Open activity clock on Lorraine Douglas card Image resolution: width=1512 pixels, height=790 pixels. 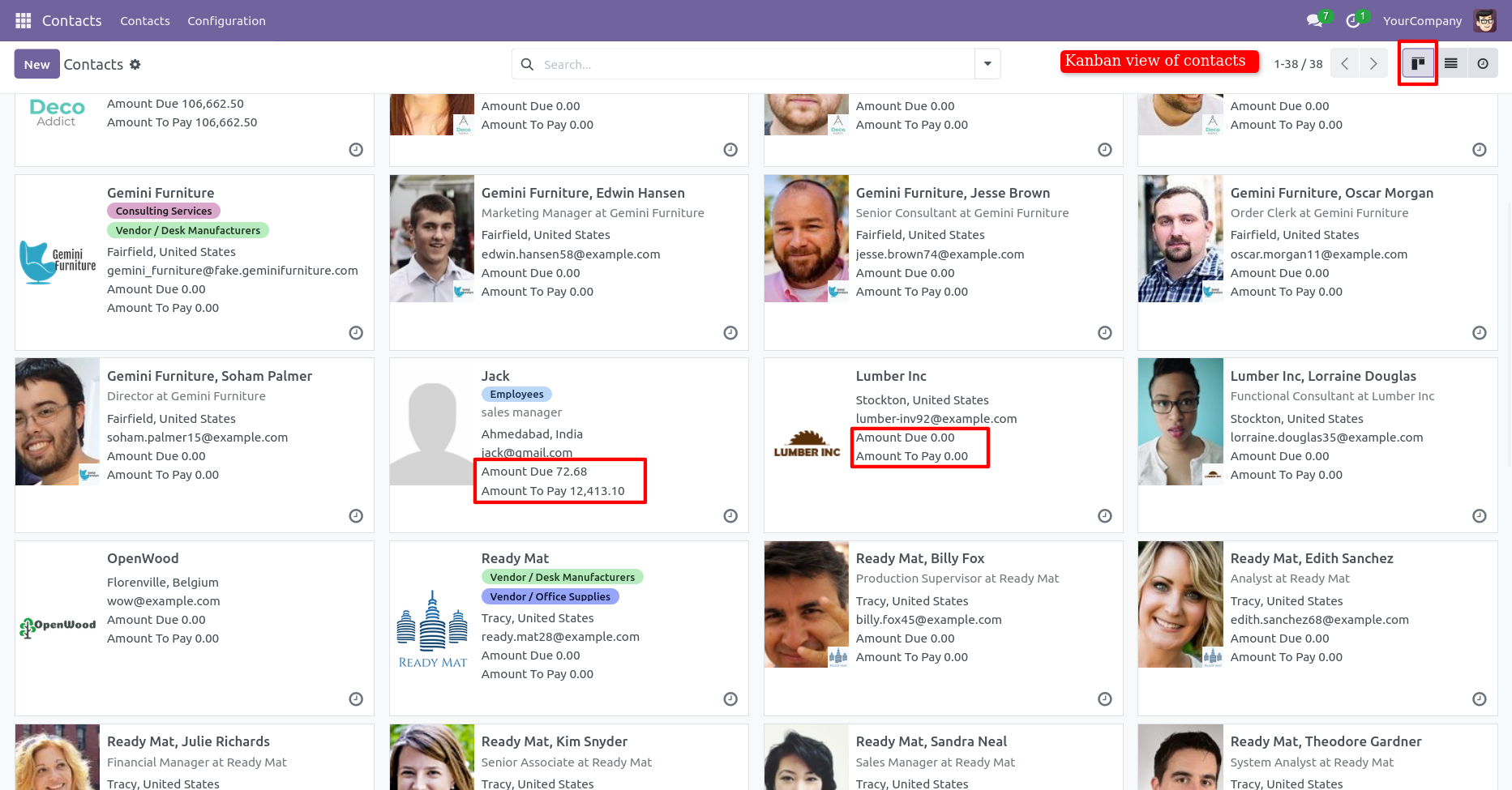tap(1480, 516)
